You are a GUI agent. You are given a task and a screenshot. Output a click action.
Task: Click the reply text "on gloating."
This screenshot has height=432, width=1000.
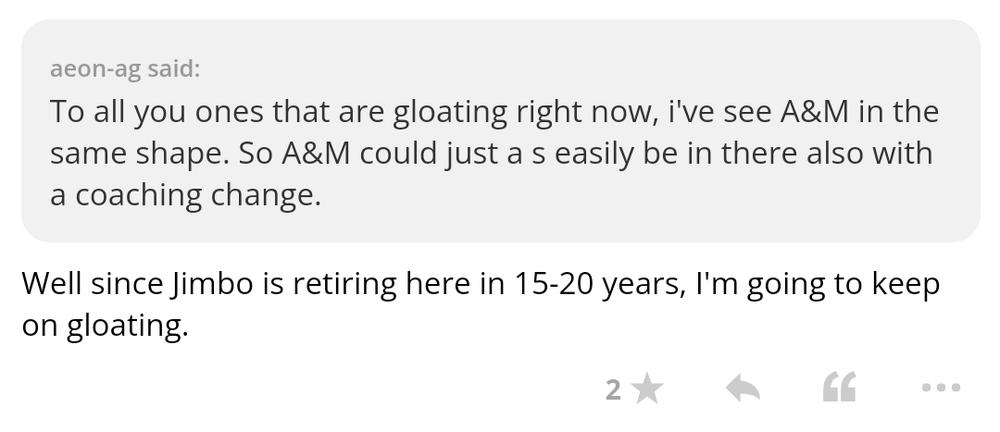tap(105, 326)
